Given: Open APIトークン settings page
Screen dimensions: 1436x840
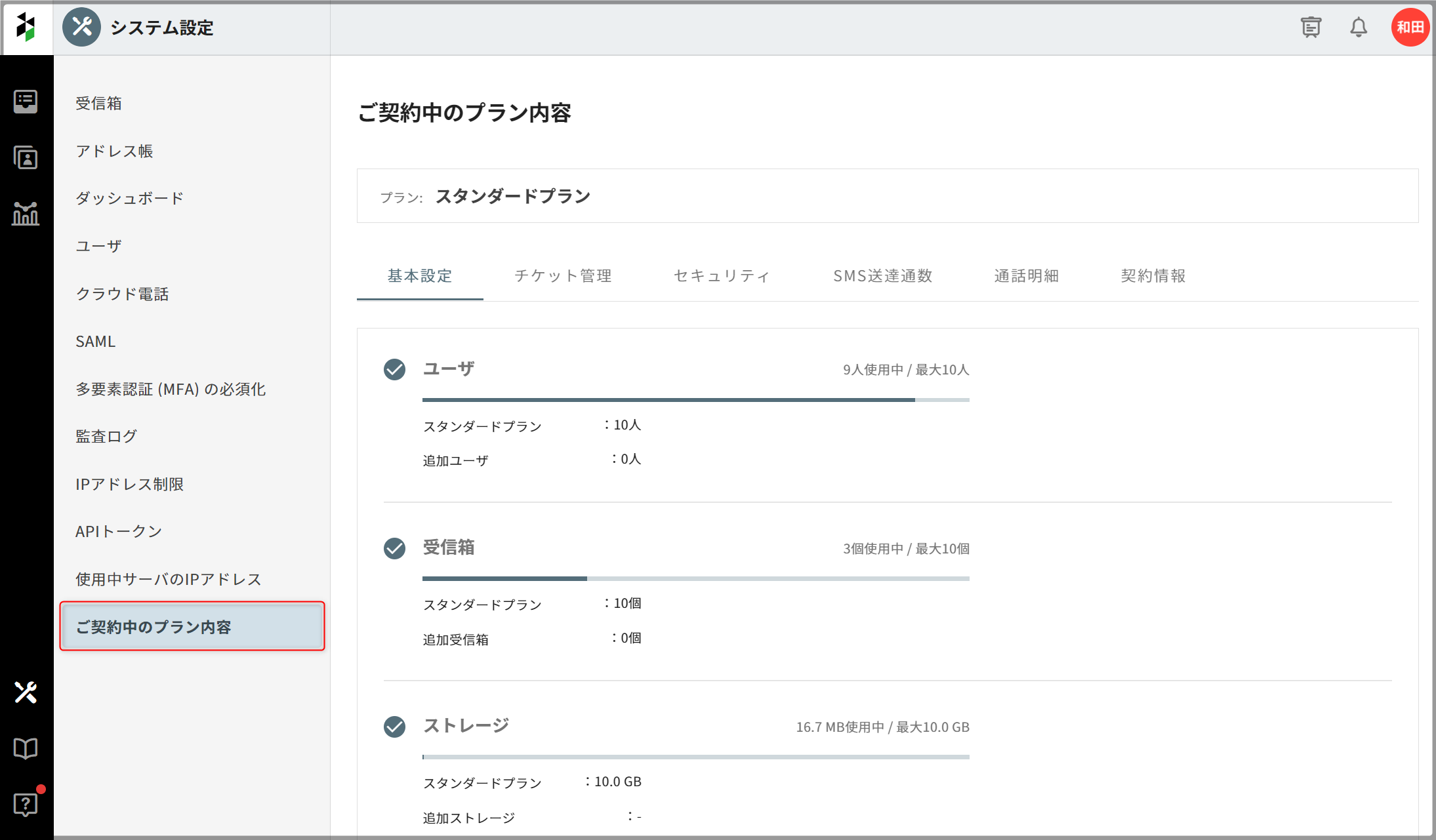Looking at the screenshot, I should point(119,532).
